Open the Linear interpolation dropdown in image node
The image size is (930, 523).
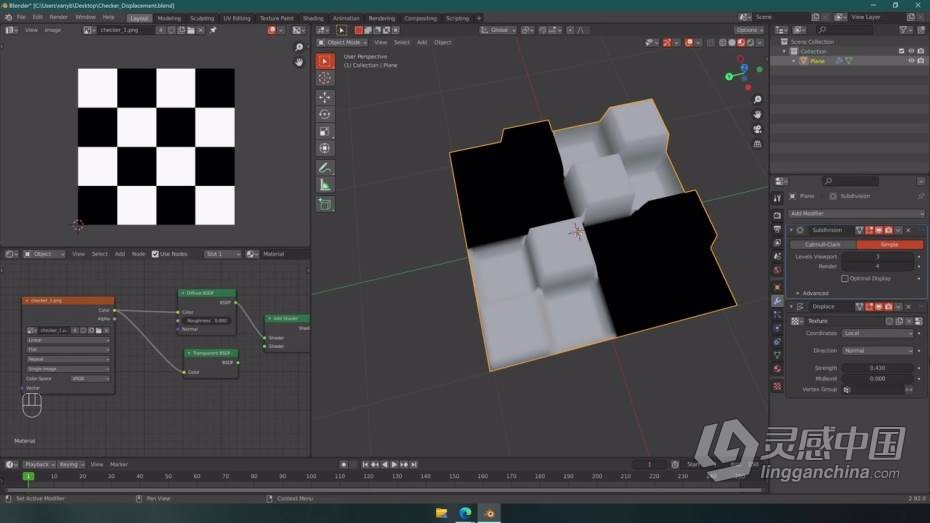pyautogui.click(x=68, y=340)
